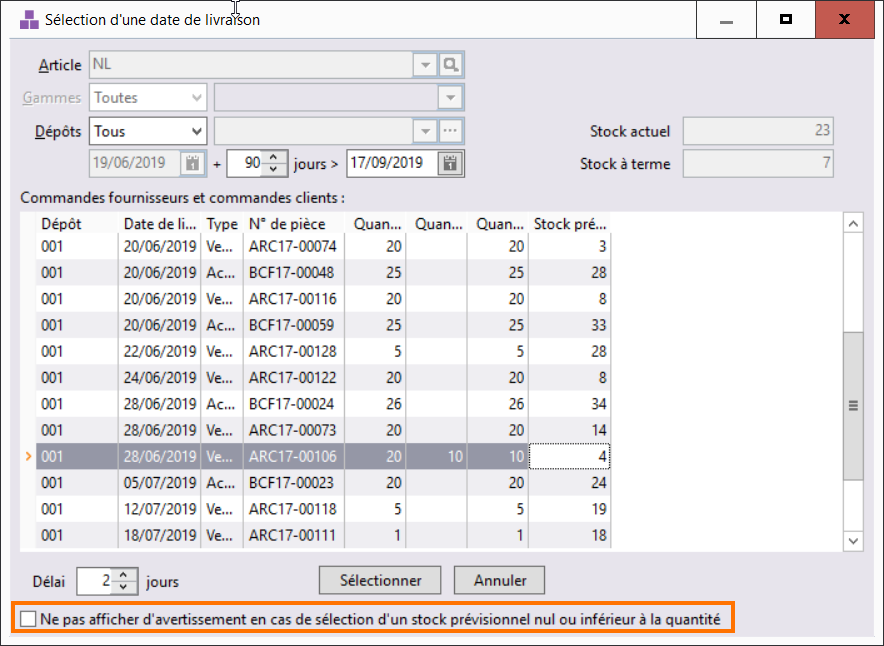Click the Sélectionner button
The width and height of the screenshot is (884, 646).
380,580
